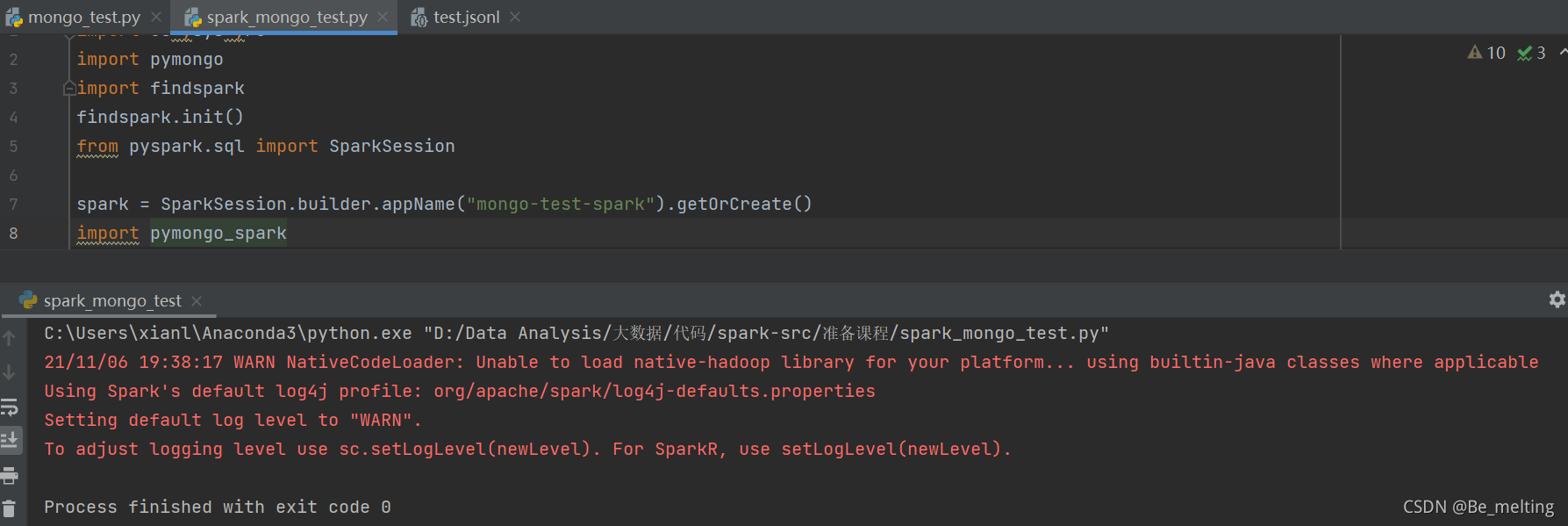Click 'findspark' in the import on line 3
Screen dimensions: 1568x526
point(197,88)
